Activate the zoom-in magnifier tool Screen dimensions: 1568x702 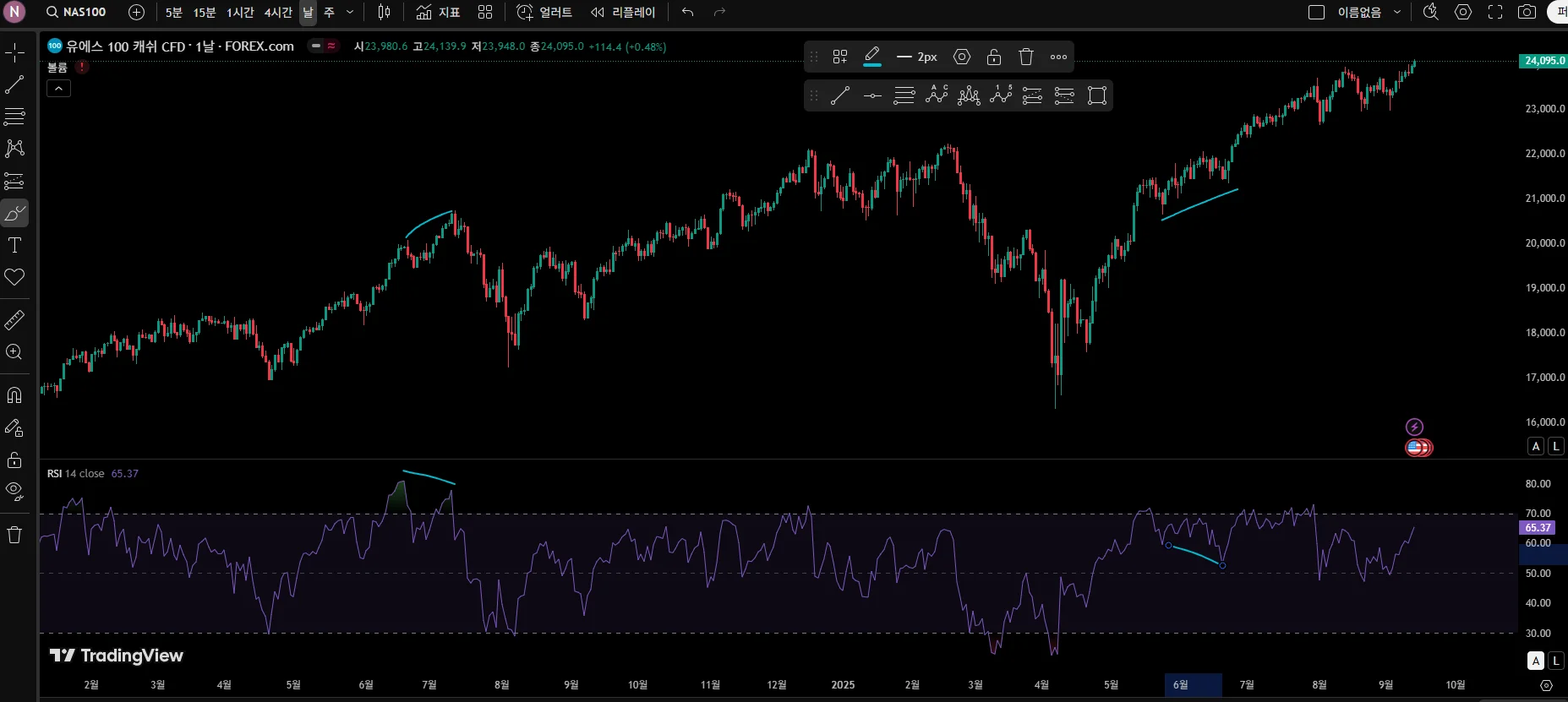tap(14, 352)
